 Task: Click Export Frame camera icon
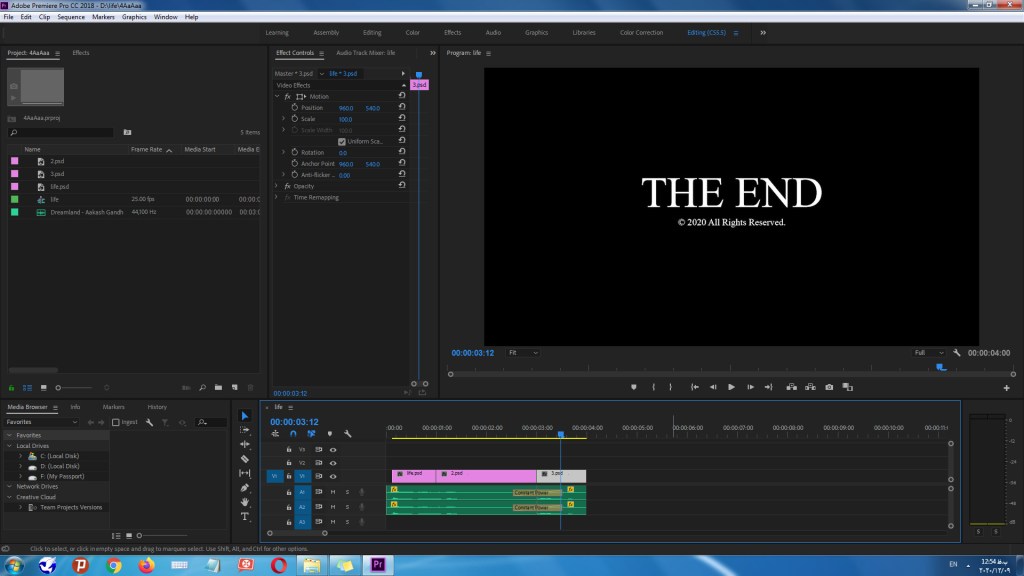click(829, 387)
